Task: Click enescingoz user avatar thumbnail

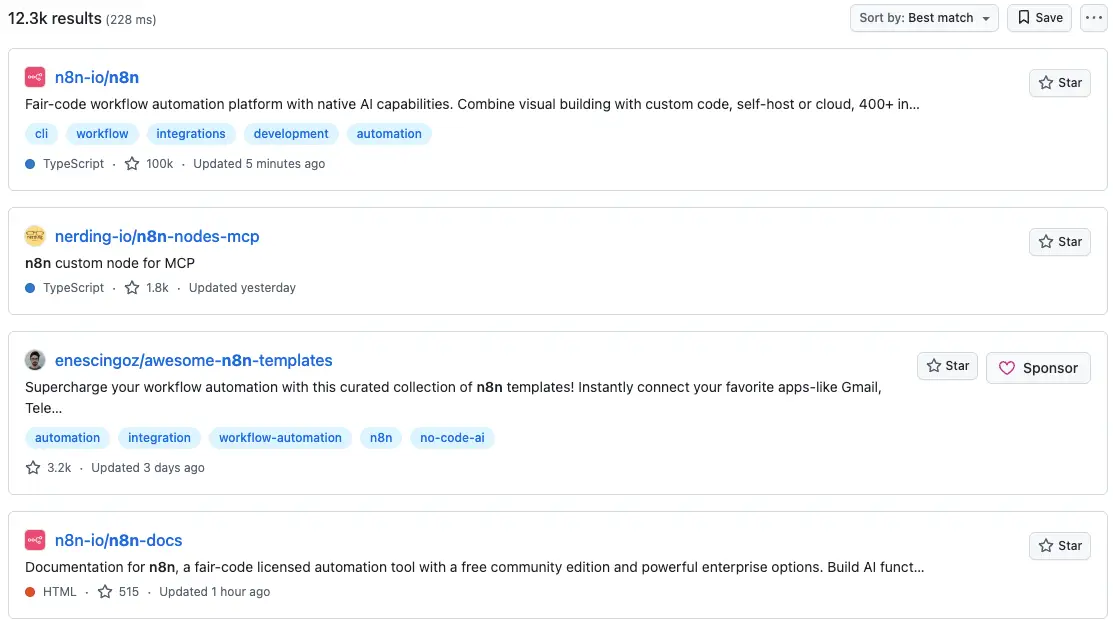Action: click(35, 360)
